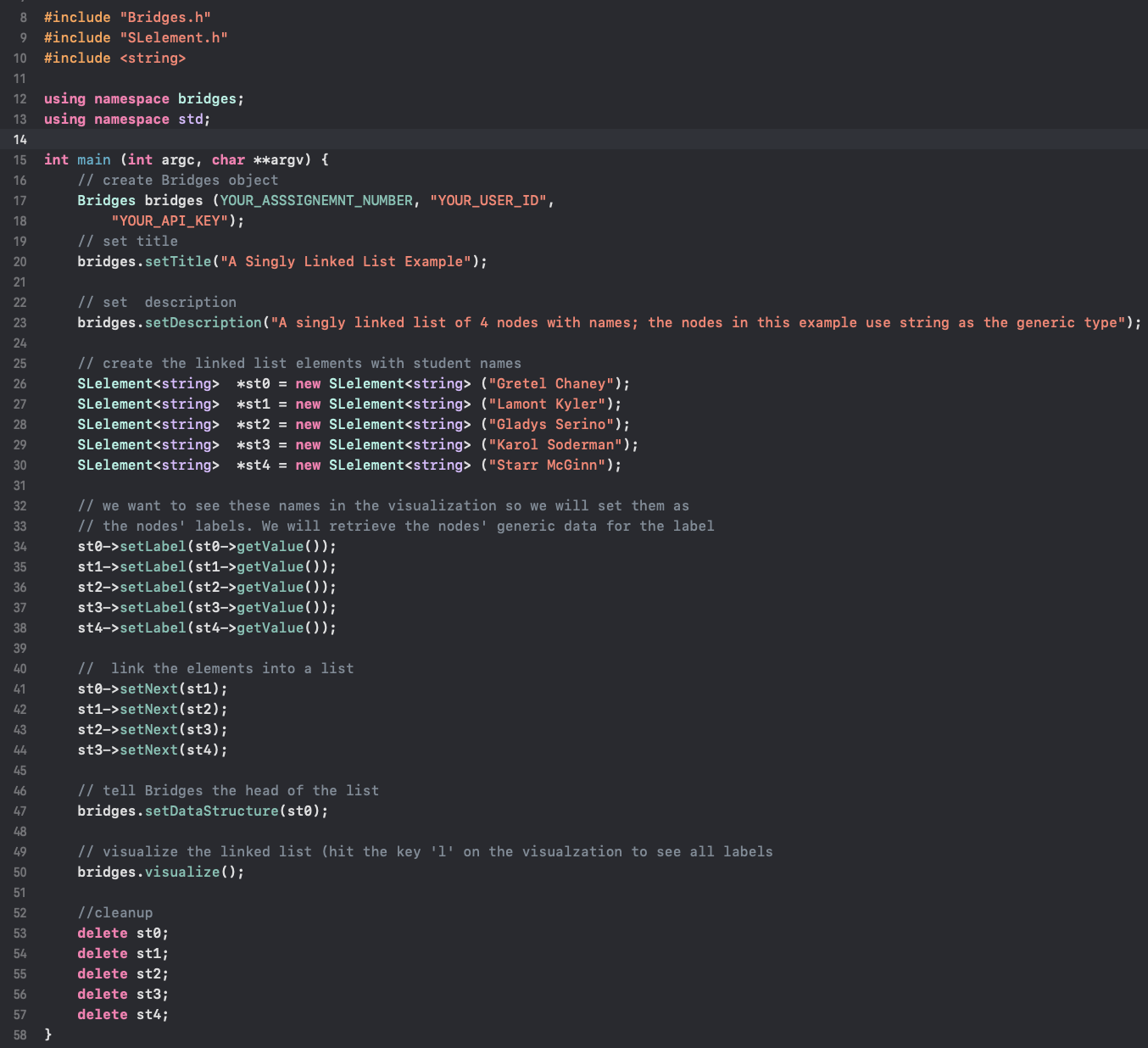The image size is (1148, 1048).
Task: Click the *st4 pointer declaration
Action: (254, 465)
